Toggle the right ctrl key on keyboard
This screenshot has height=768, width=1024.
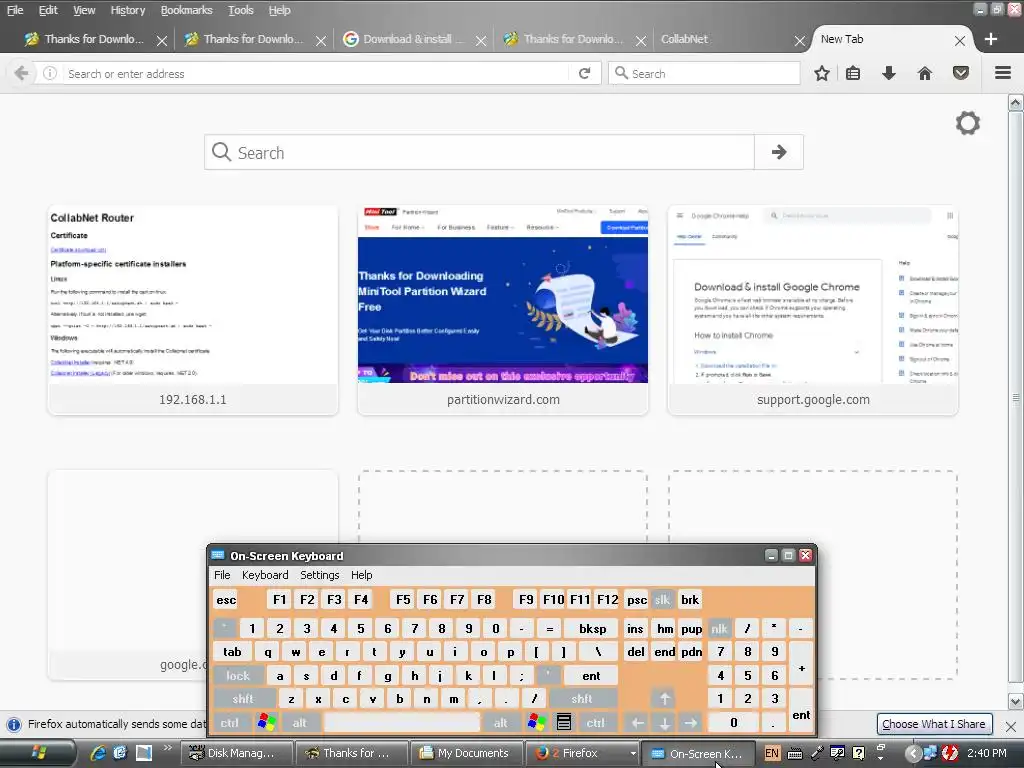click(595, 722)
